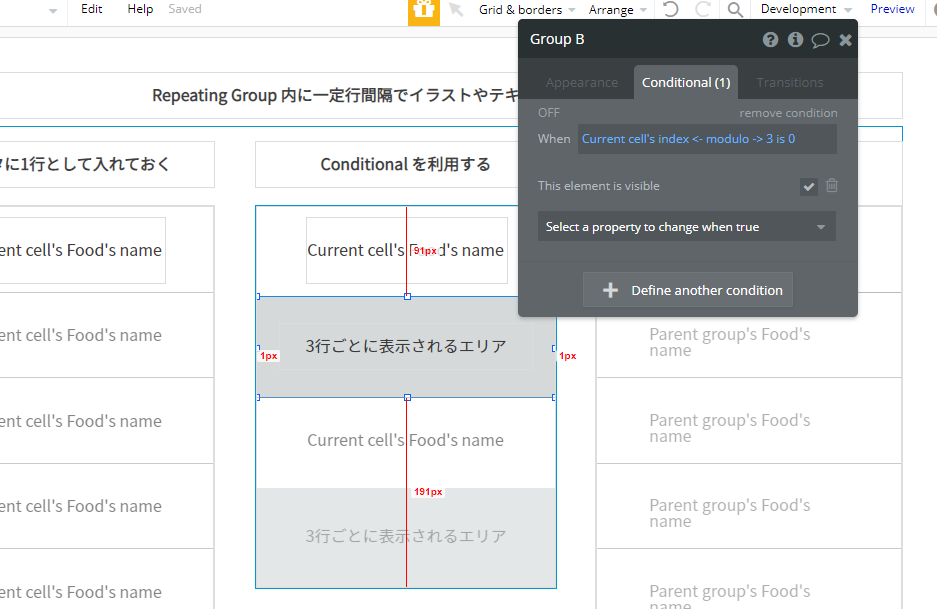The height and width of the screenshot is (609, 937).
Task: Click the Preview link
Action: click(x=892, y=9)
